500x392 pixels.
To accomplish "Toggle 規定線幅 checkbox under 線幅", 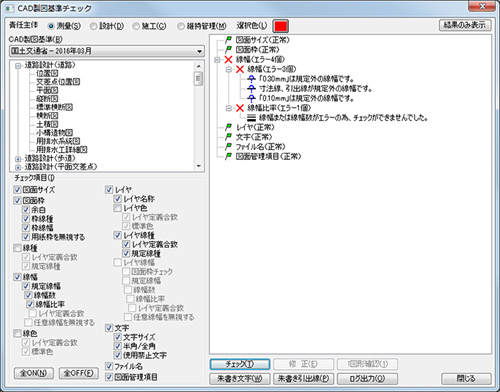I will coord(26,286).
